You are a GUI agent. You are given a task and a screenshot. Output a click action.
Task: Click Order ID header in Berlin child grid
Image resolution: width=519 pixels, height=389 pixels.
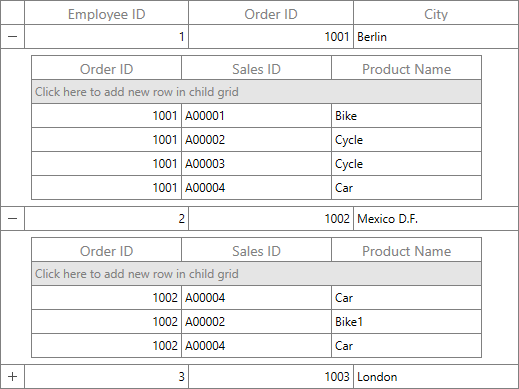click(x=106, y=69)
